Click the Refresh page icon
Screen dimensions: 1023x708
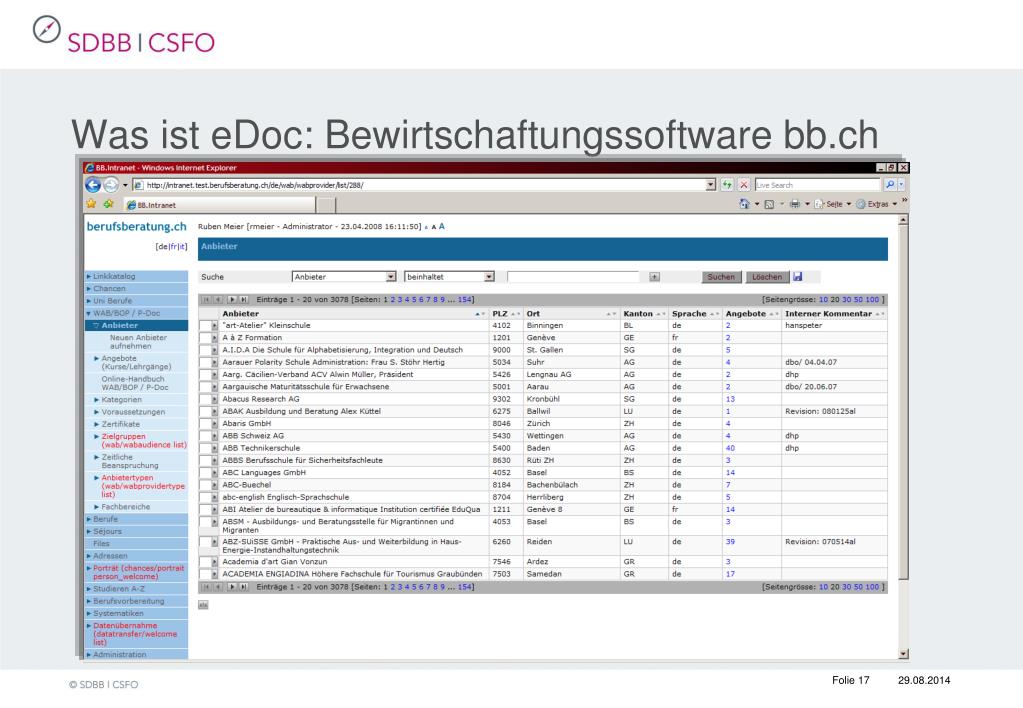727,185
